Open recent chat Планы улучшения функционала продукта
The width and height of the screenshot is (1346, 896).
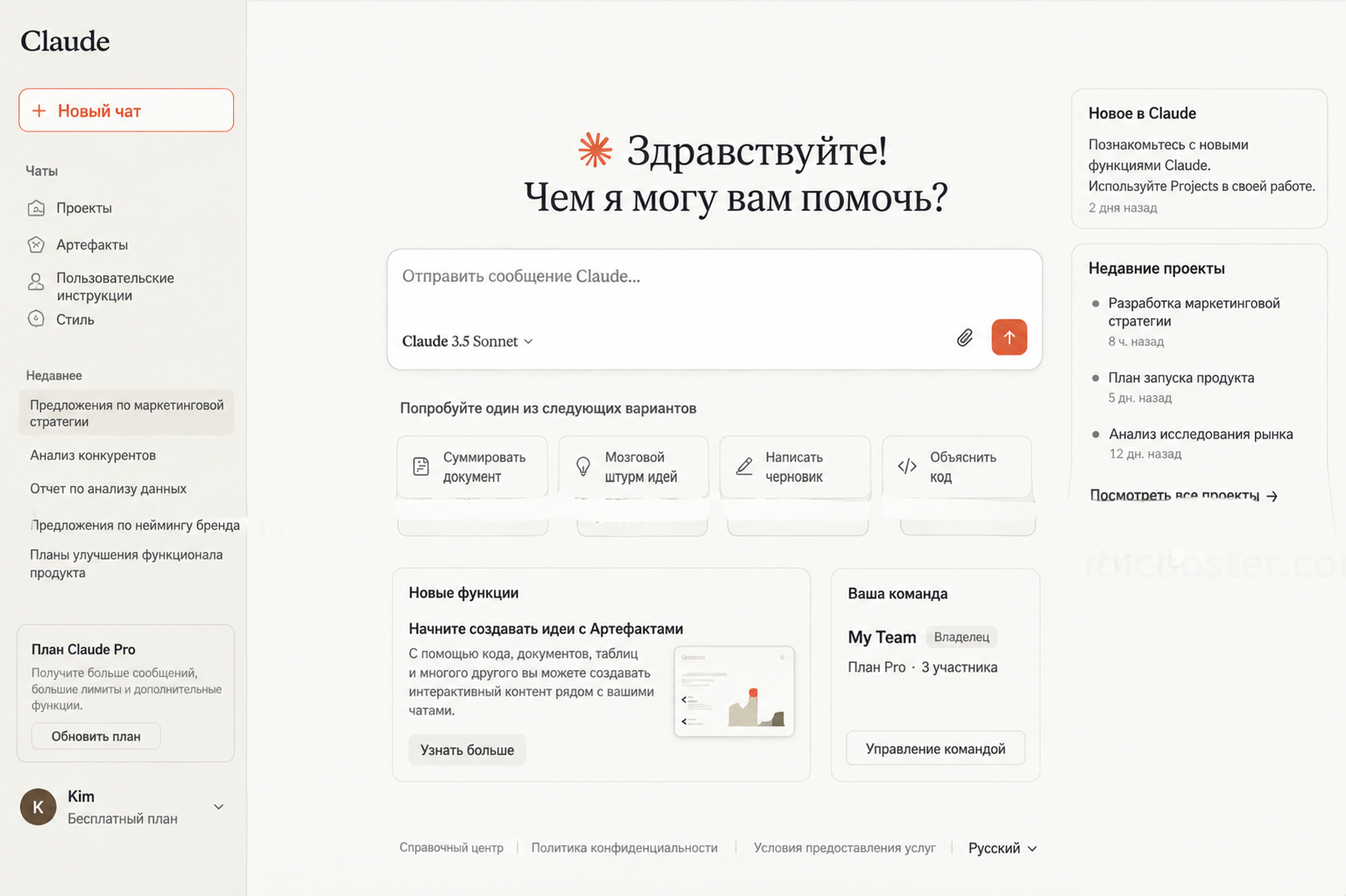tap(126, 563)
